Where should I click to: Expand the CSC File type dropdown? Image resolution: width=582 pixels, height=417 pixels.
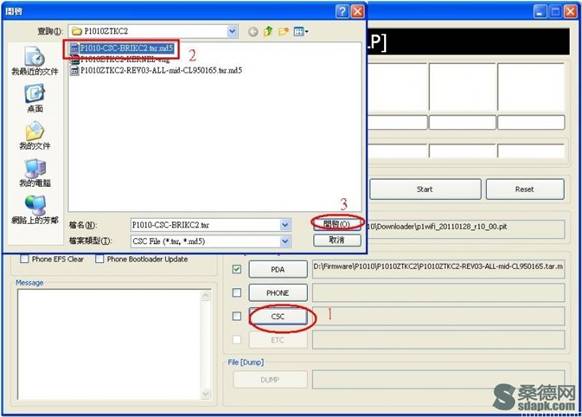[285, 241]
